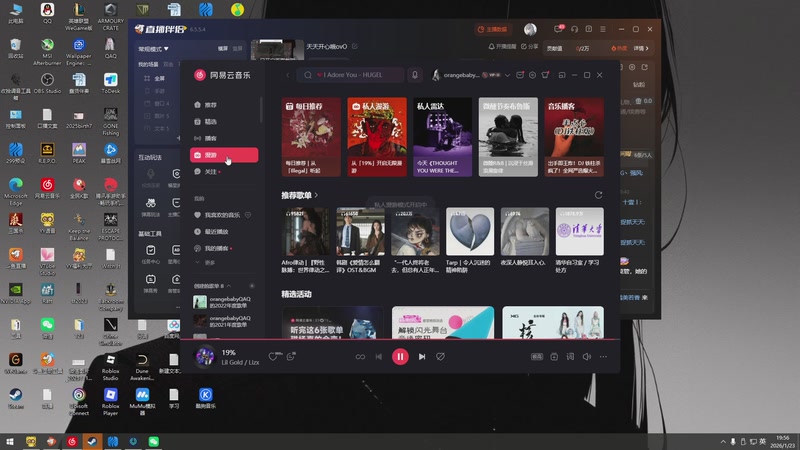800x450 pixels.
Task: Pause the current song
Action: click(400, 357)
